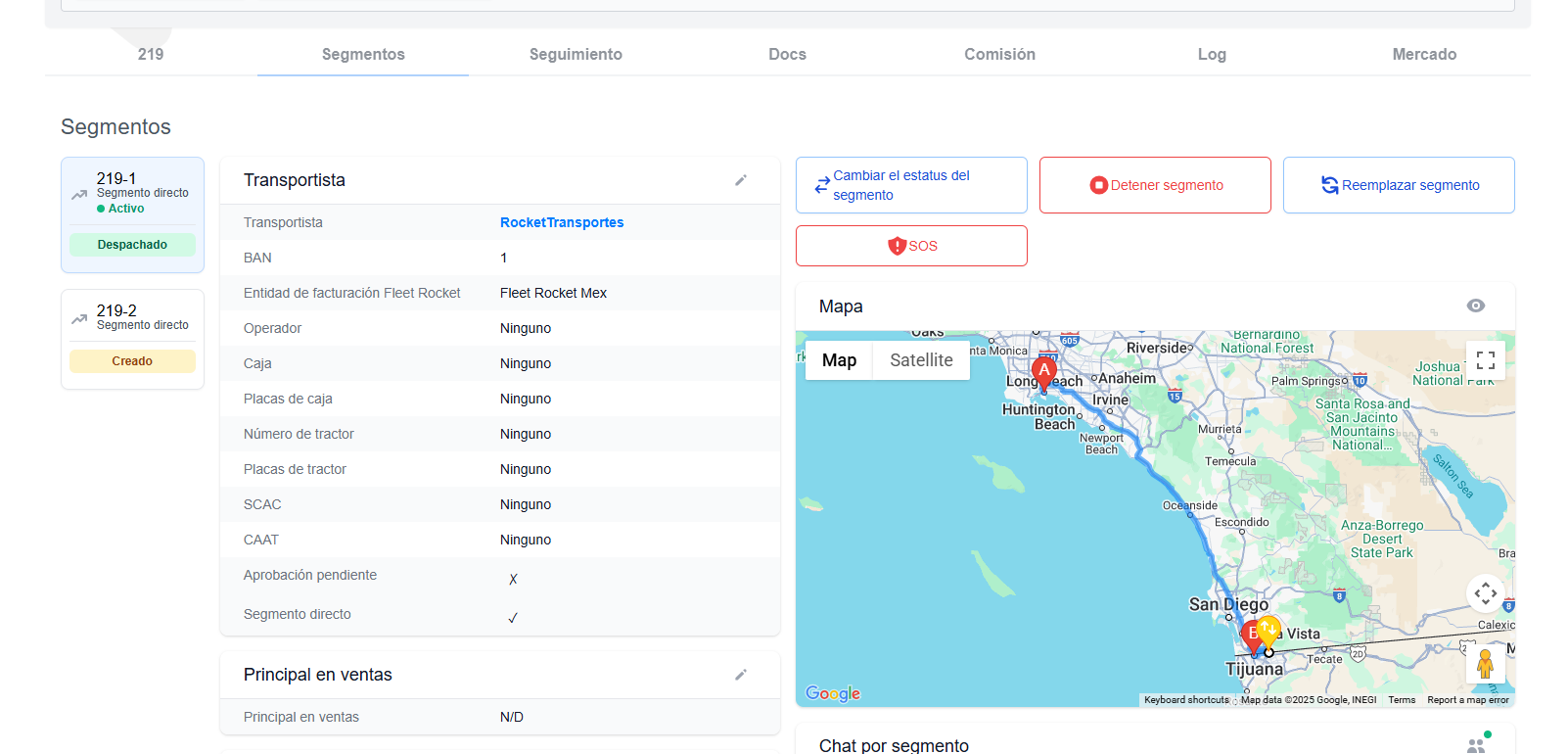The image size is (1568, 754).
Task: Open the Docs tab
Action: coord(788,54)
